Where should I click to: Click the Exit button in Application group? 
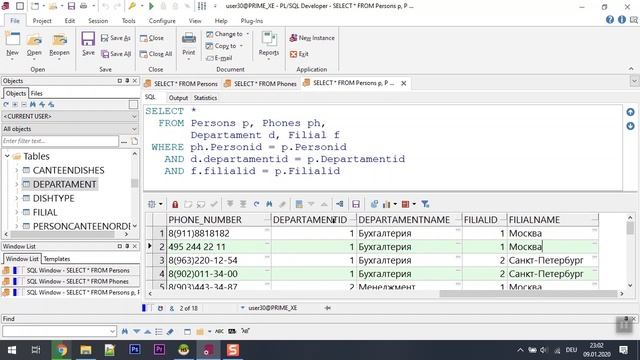pyautogui.click(x=299, y=54)
